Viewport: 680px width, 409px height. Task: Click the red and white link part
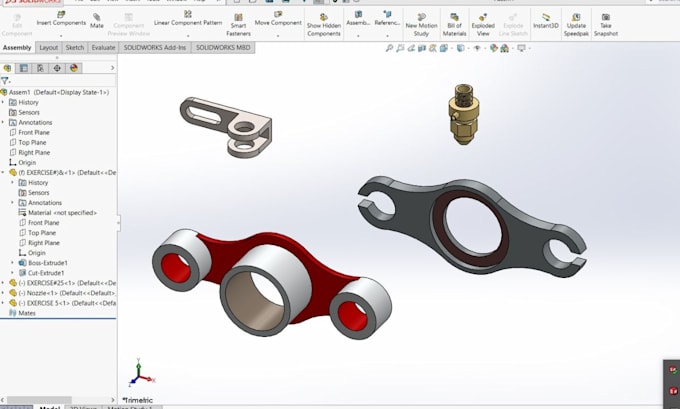point(272,283)
